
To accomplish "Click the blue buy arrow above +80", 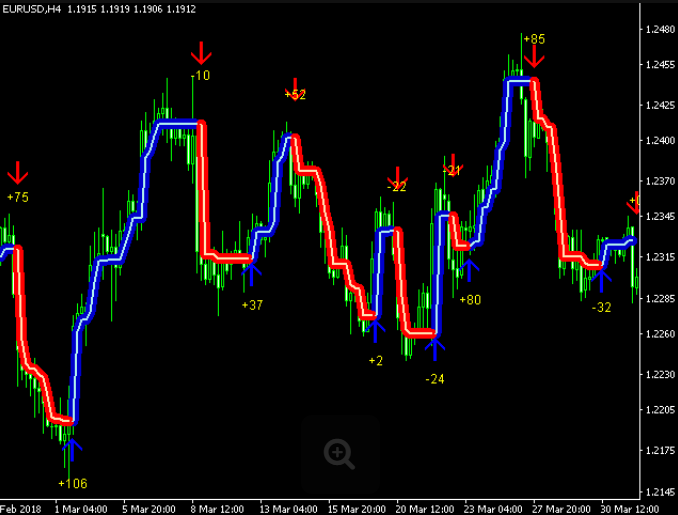I will (x=469, y=270).
